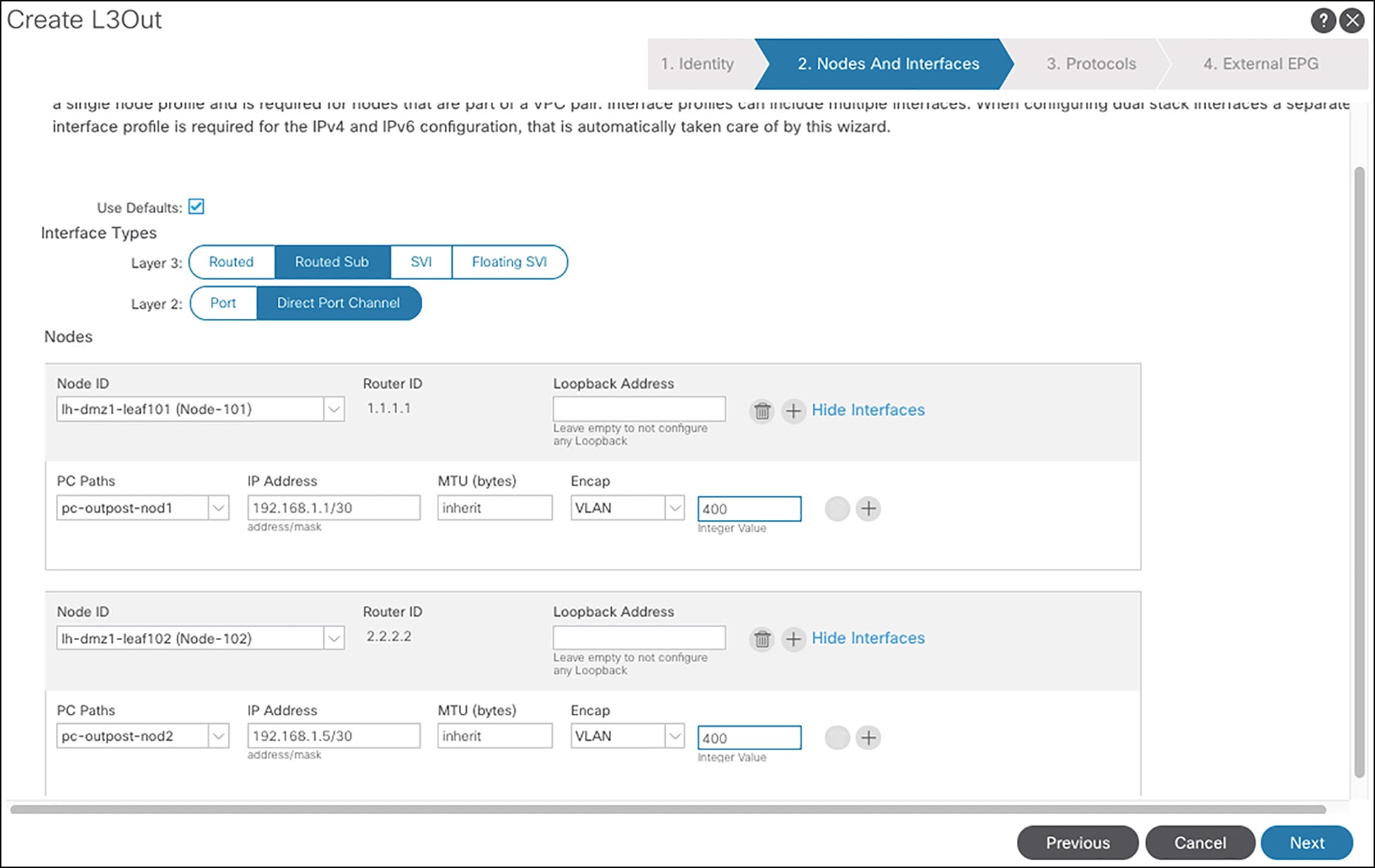Click MTU inherit field for Node-101
The width and height of the screenshot is (1375, 868).
[x=495, y=508]
